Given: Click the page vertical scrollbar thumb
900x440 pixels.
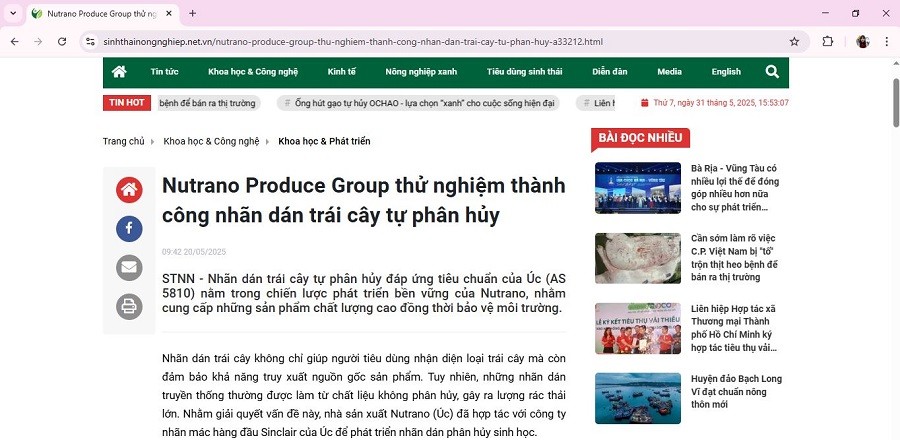Looking at the screenshot, I should click(895, 102).
